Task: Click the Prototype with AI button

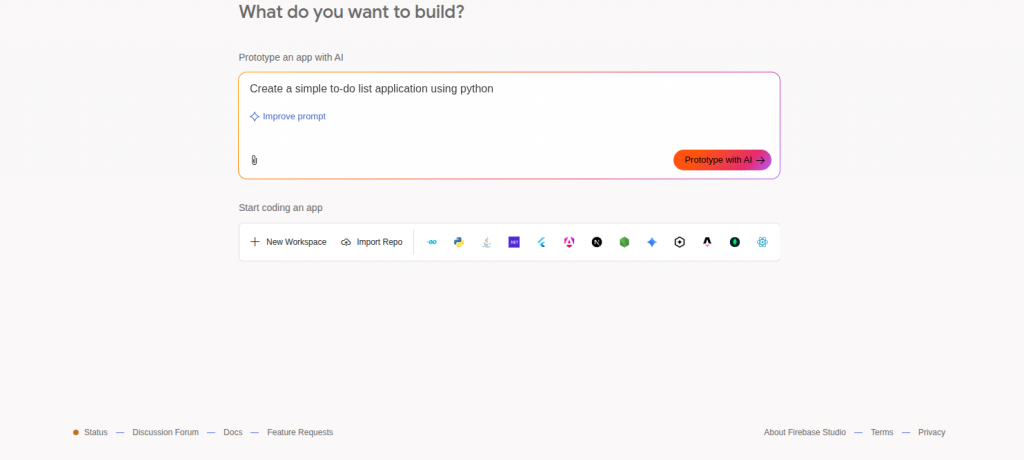Action: [x=722, y=160]
